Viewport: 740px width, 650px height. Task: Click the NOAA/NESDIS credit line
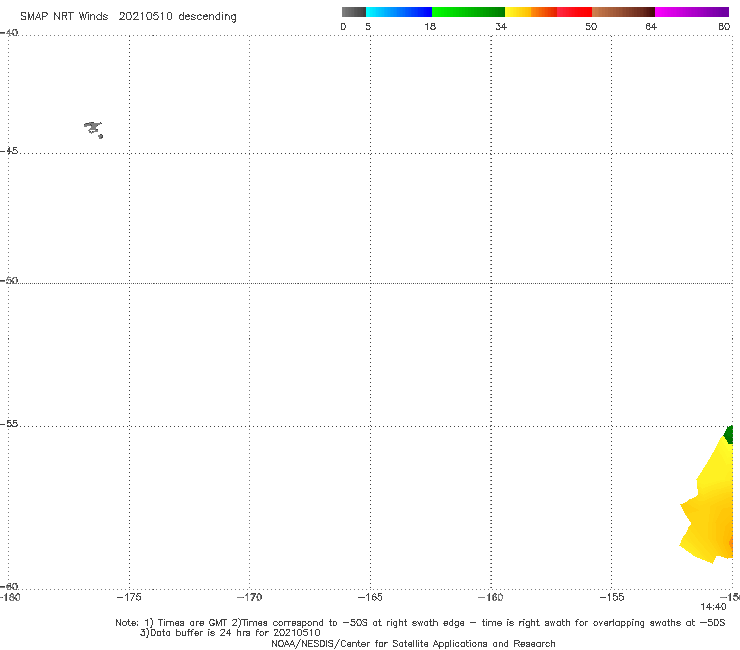point(413,644)
